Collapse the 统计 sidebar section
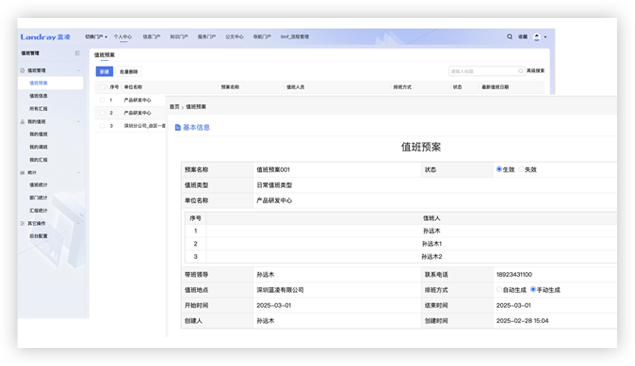635x366 pixels. pyautogui.click(x=78, y=172)
